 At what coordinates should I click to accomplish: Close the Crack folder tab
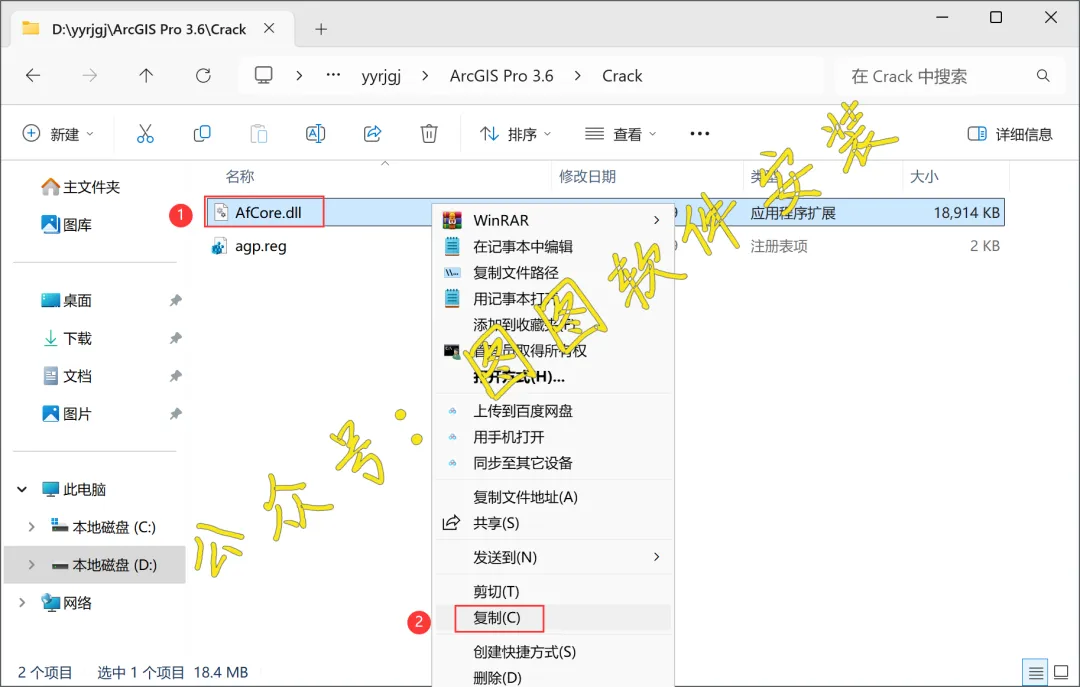269,28
